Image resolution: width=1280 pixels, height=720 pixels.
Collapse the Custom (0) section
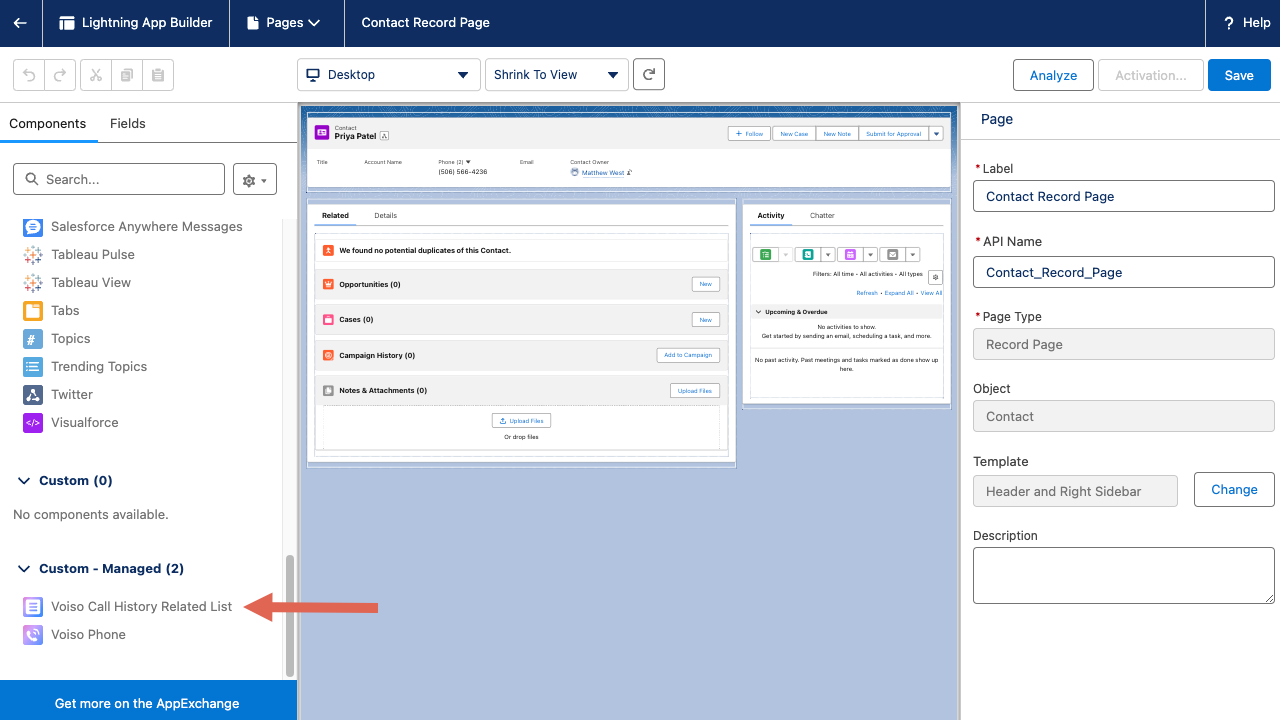(x=25, y=481)
